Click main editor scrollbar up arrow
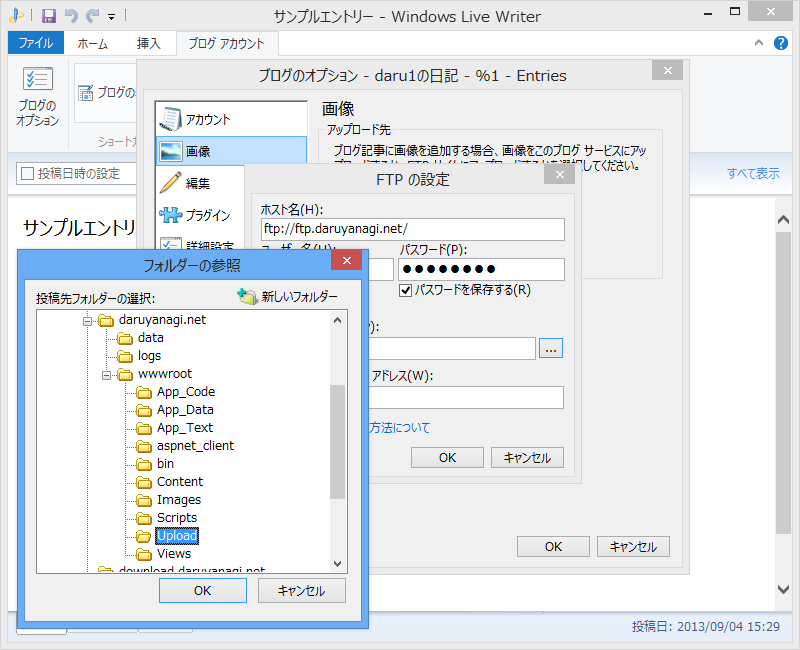Image resolution: width=800 pixels, height=650 pixels. click(x=783, y=220)
